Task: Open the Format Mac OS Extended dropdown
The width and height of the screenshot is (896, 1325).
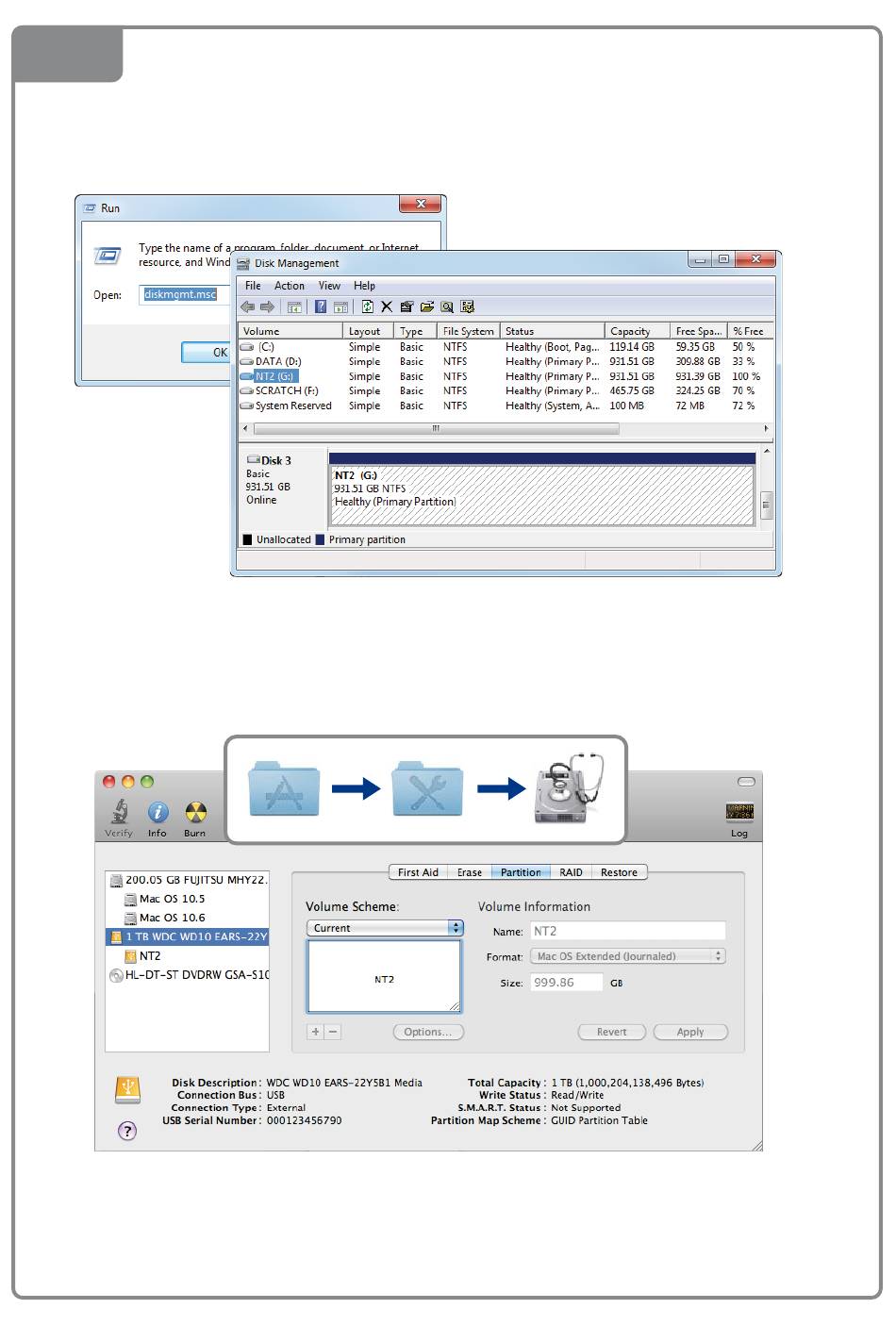Action: [627, 956]
